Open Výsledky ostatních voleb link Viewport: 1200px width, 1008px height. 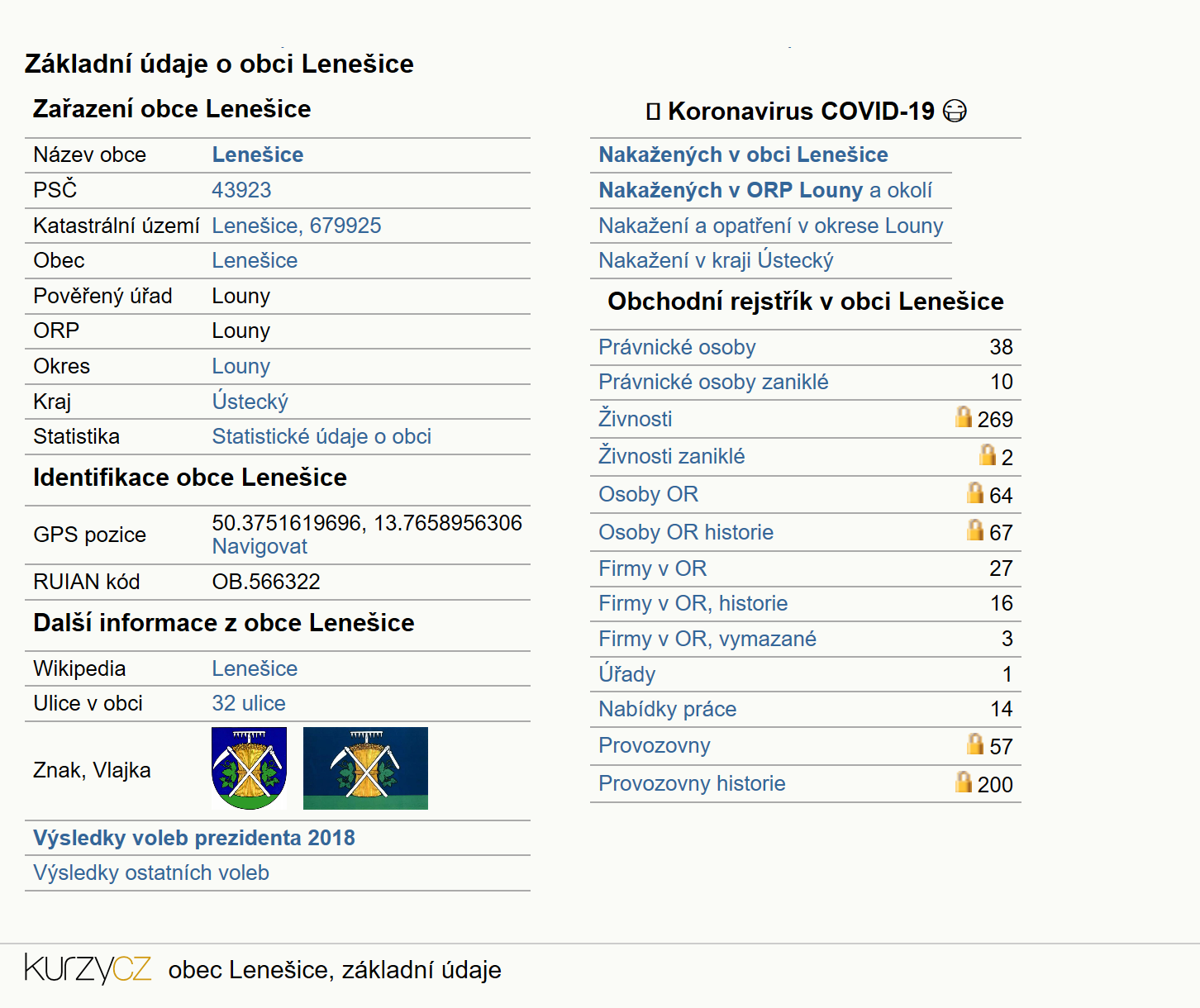tap(151, 872)
